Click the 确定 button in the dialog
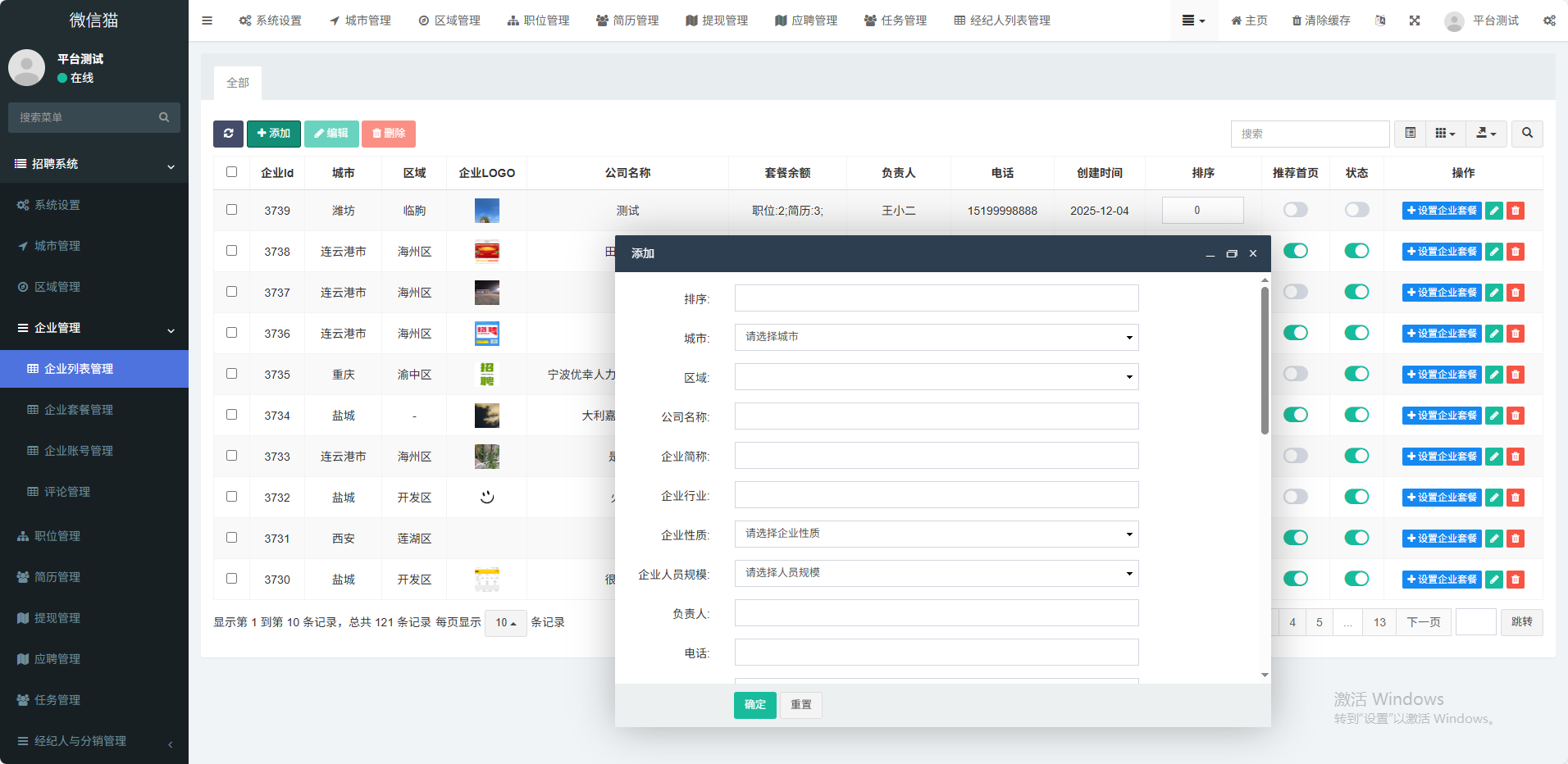The image size is (1568, 764). click(754, 705)
